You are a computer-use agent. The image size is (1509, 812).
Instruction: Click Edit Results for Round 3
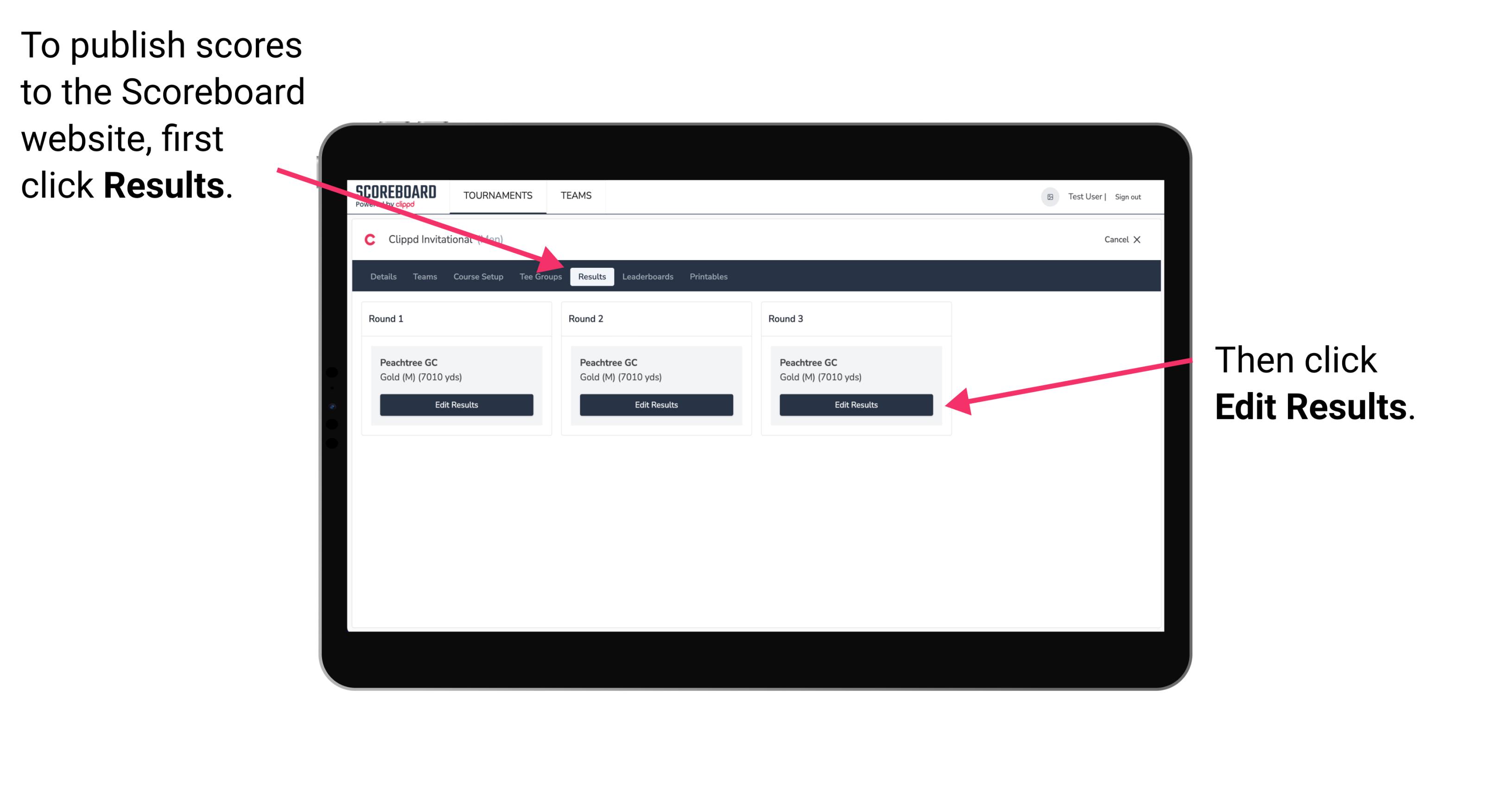855,404
